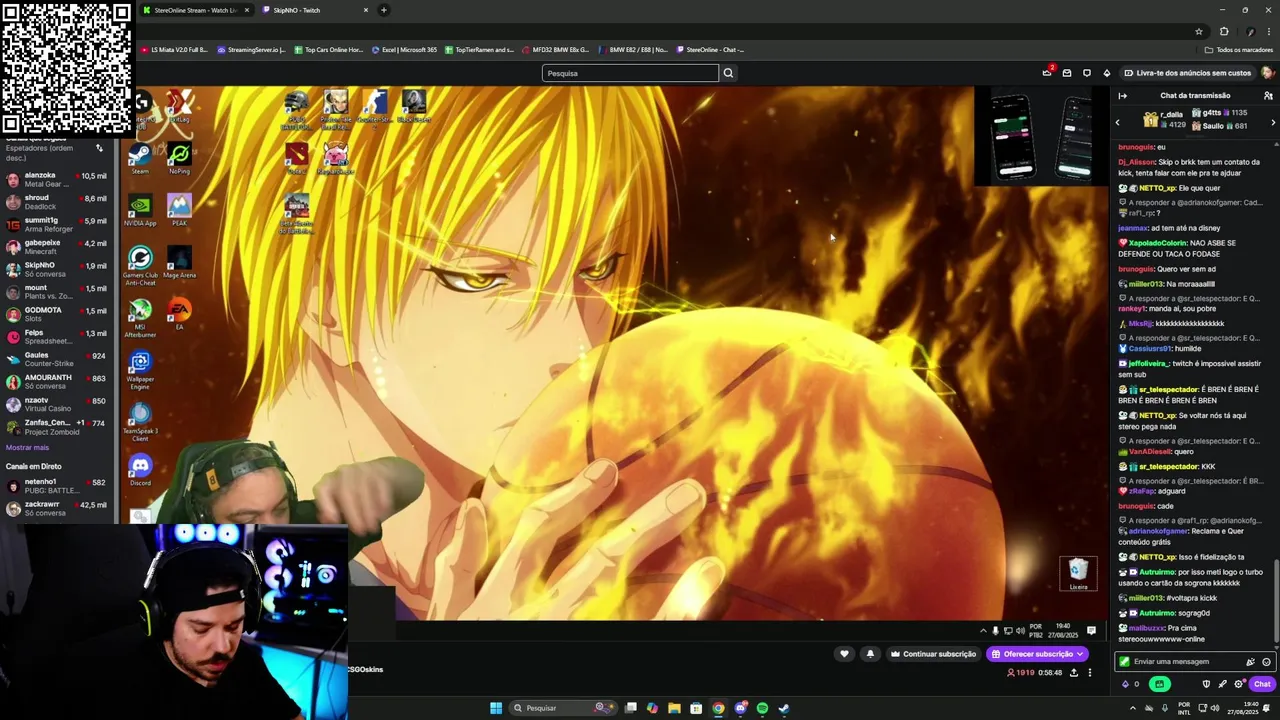Screen dimensions: 1280x720
Task: Sort followed channels list
Action: 99,148
